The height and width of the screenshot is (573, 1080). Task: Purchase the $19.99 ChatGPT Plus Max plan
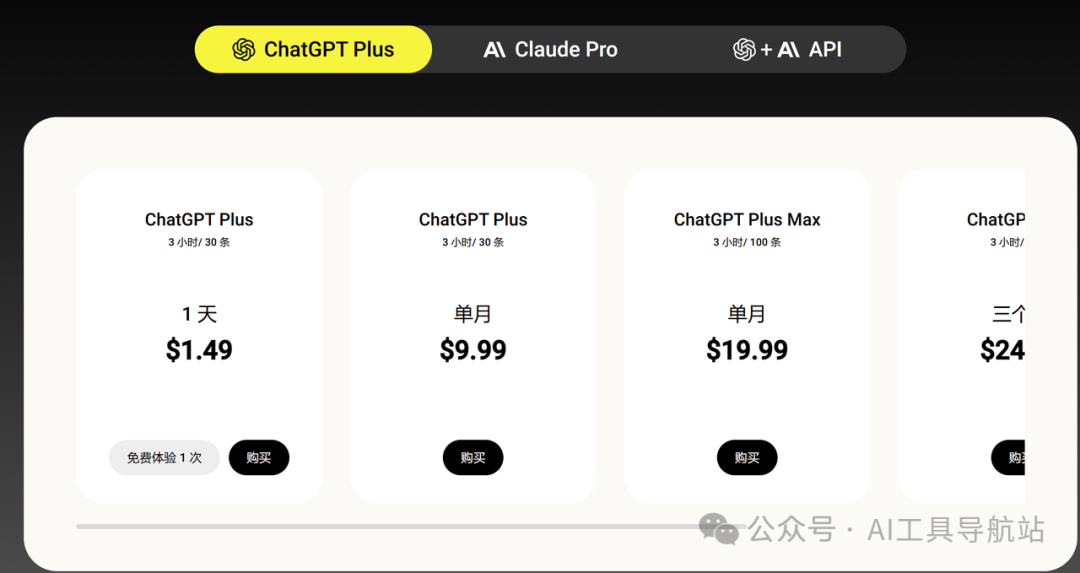(x=747, y=458)
